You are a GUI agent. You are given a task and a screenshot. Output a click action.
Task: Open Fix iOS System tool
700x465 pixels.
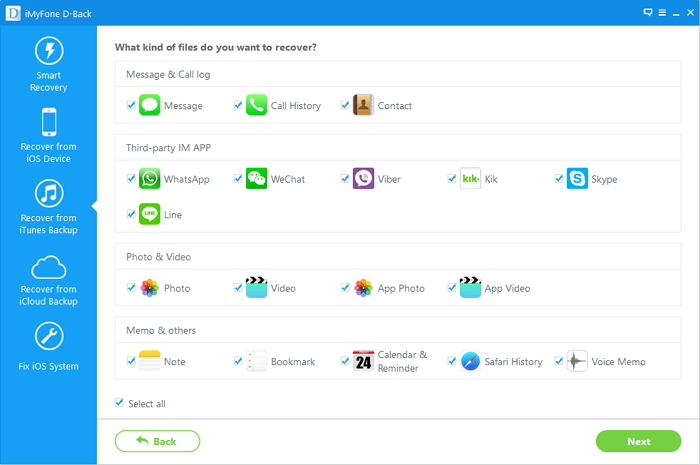(49, 347)
